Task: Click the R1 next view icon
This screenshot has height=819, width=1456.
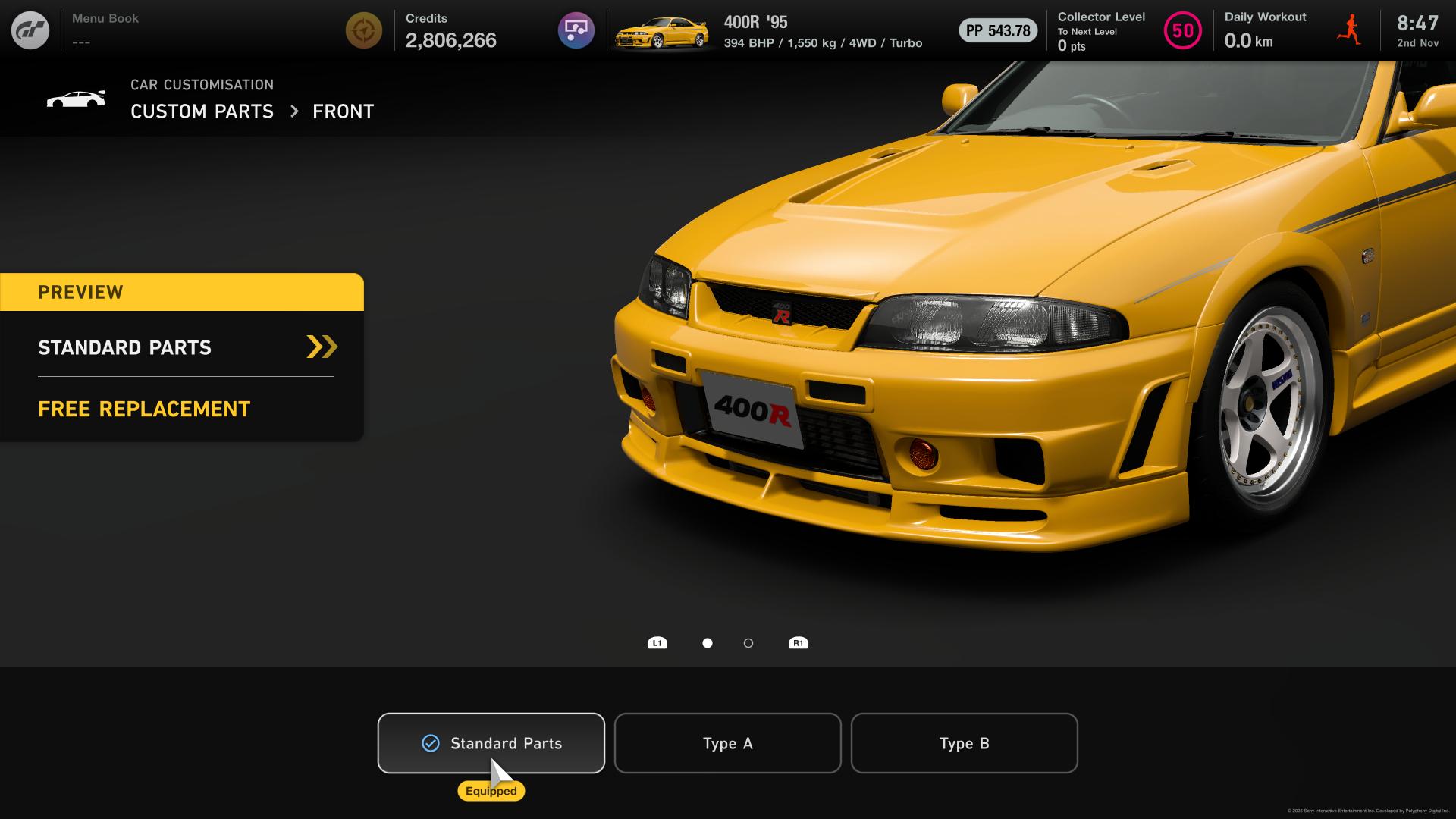Action: (x=799, y=643)
